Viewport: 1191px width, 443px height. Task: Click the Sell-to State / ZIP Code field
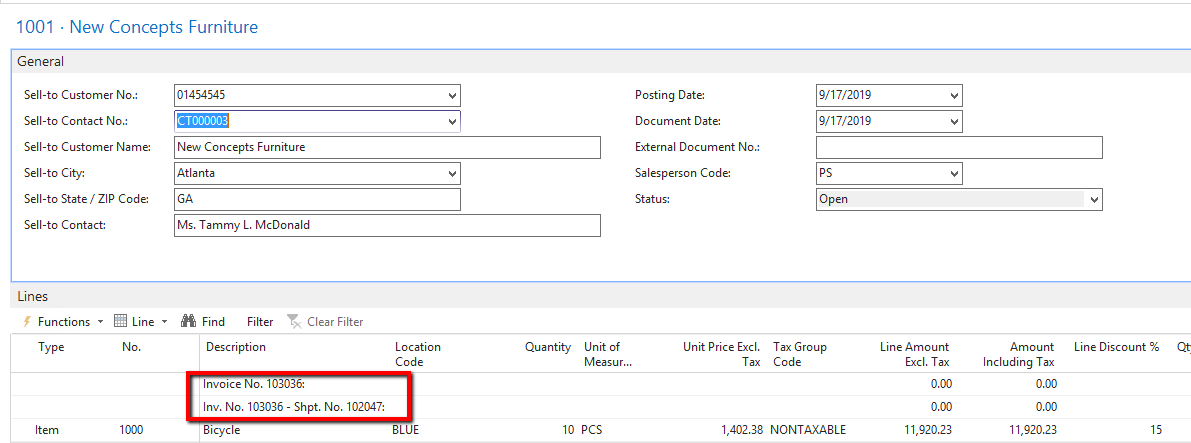(x=316, y=200)
